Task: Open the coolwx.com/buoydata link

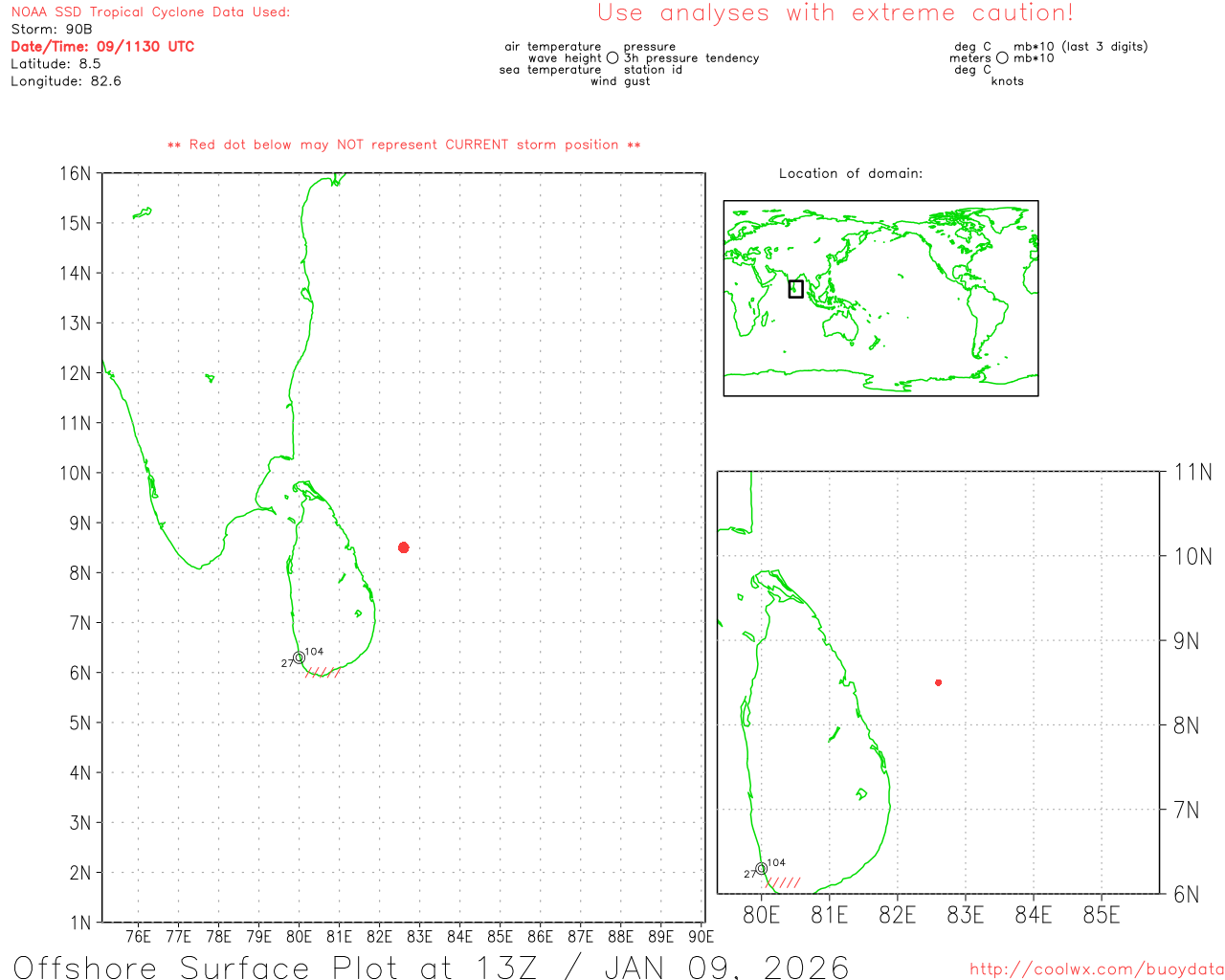Action: coord(1096,969)
